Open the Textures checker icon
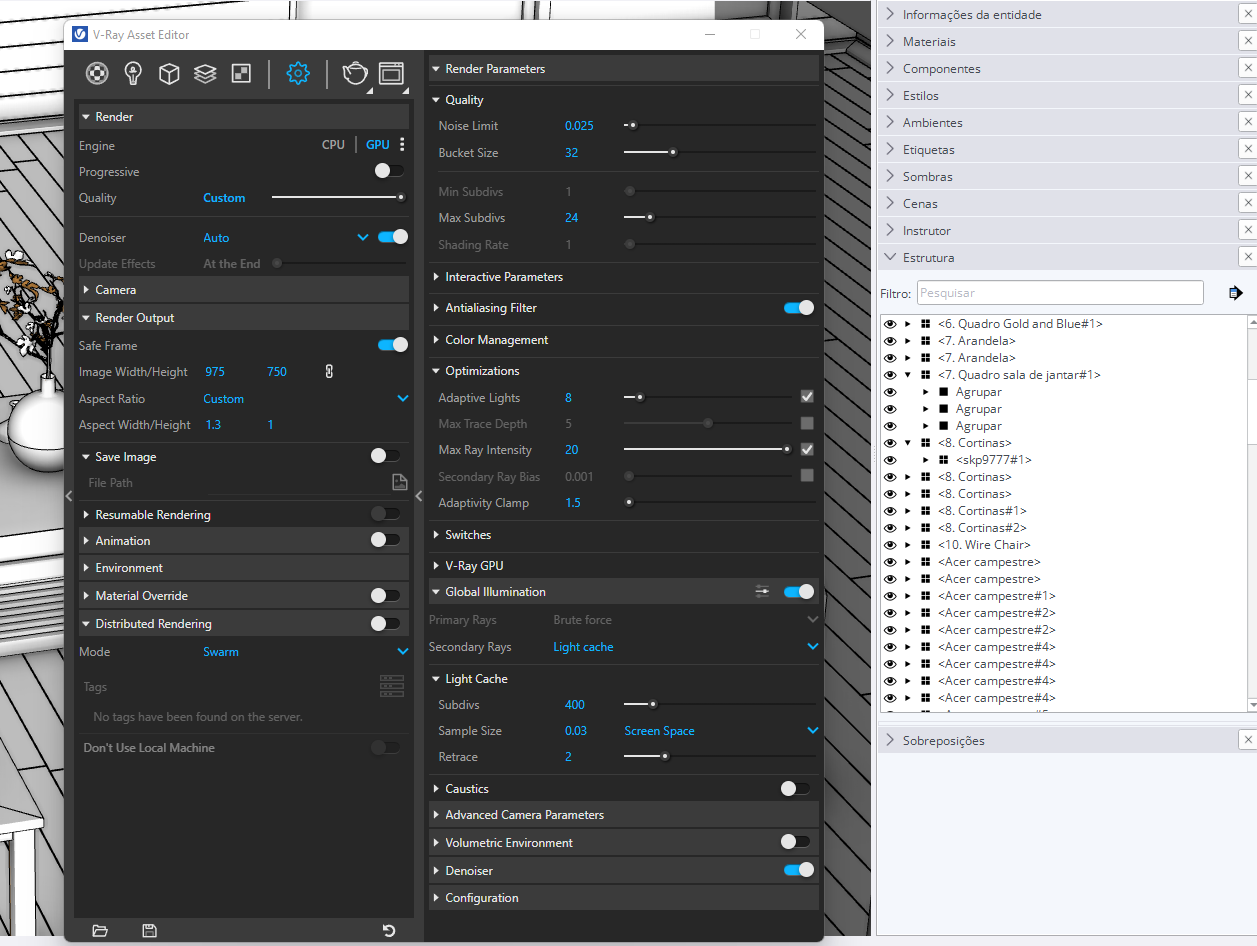 coord(241,73)
